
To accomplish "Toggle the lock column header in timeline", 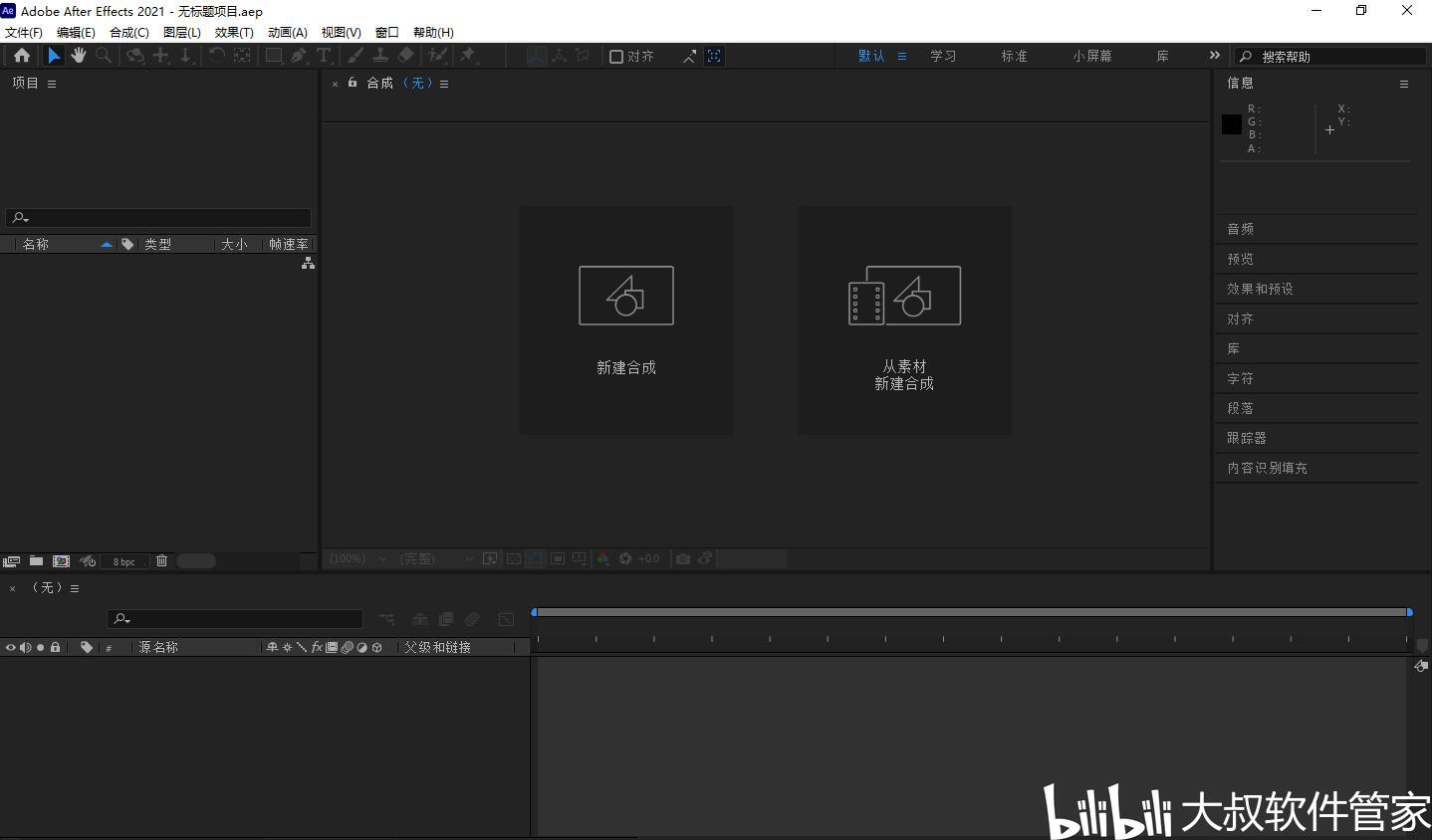I will tap(55, 647).
